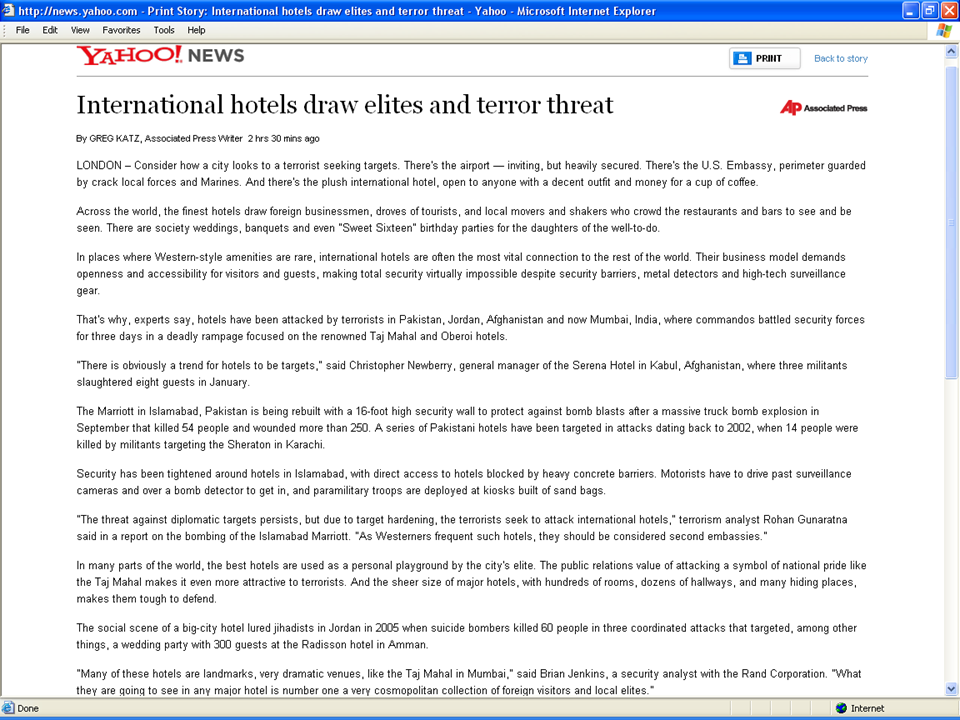Open the View menu
This screenshot has height=720, width=960.
(x=80, y=30)
